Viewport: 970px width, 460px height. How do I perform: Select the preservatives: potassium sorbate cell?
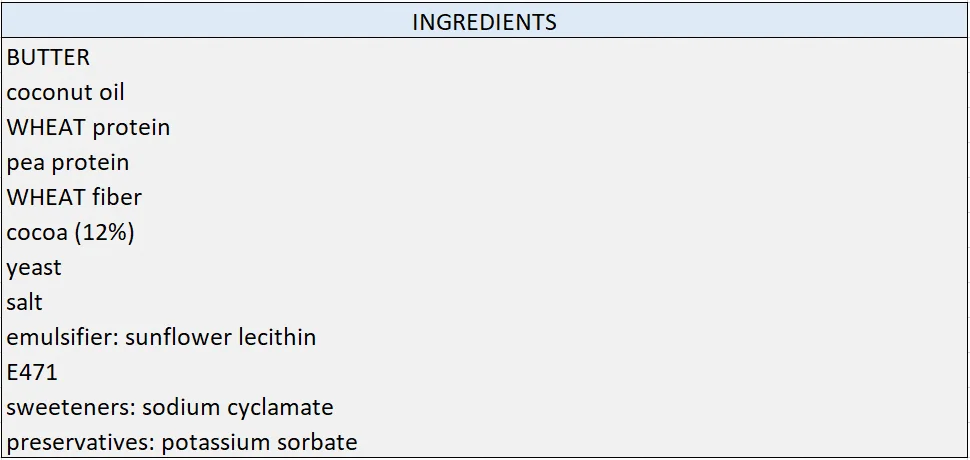tap(484, 441)
